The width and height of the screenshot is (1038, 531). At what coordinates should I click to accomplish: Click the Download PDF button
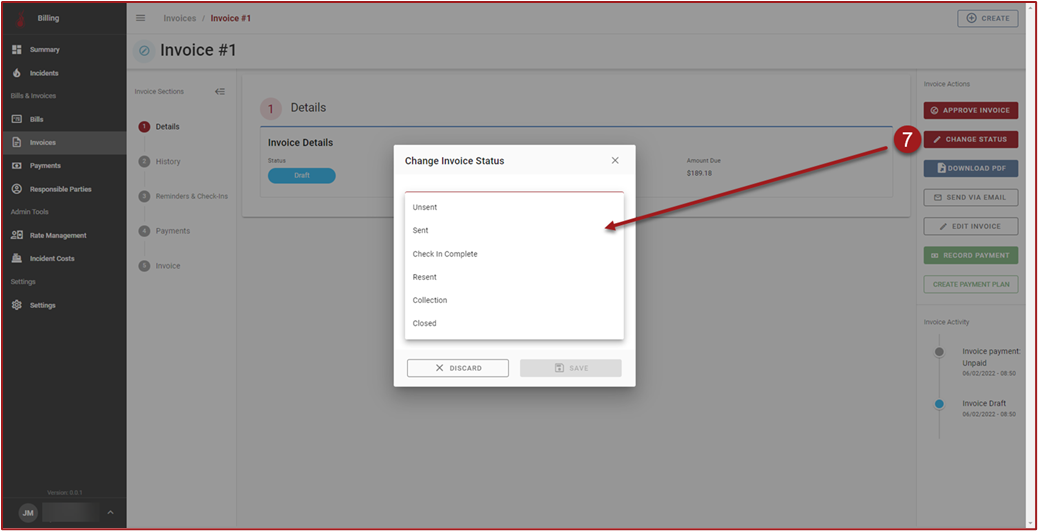coord(970,168)
